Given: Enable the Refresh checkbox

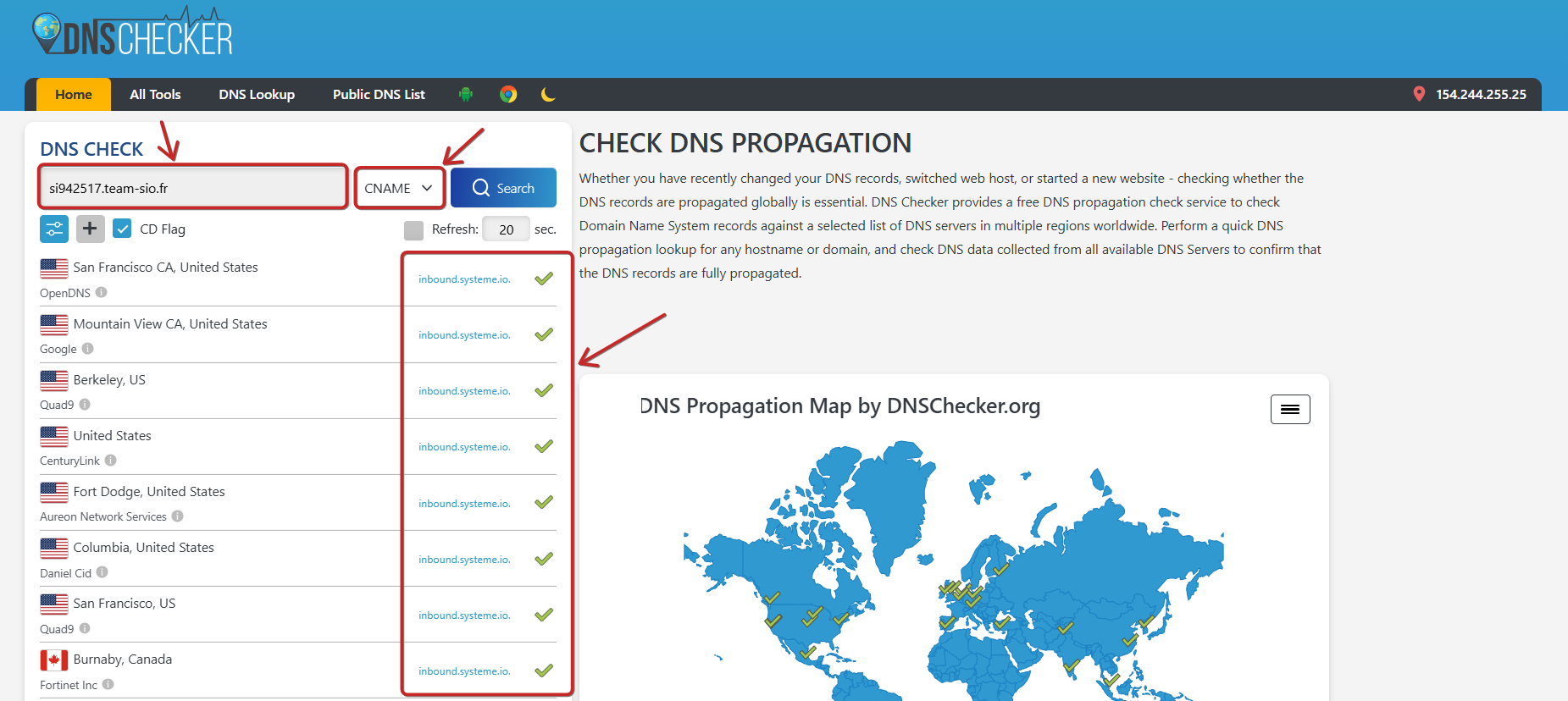Looking at the screenshot, I should pyautogui.click(x=413, y=229).
